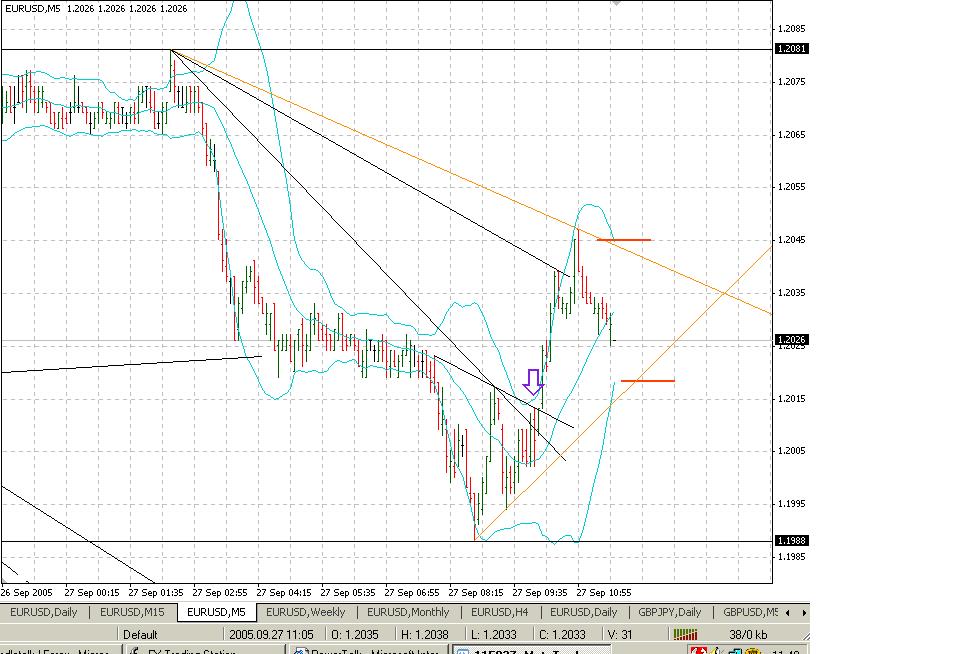Click the Default profile in status bar

140,634
